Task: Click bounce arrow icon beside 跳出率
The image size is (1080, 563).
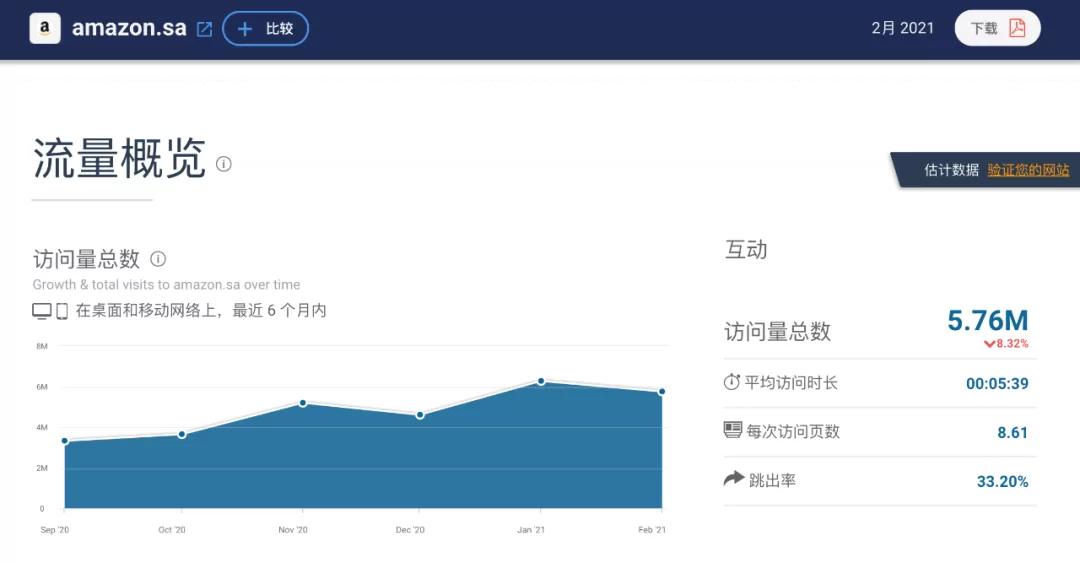Action: click(x=734, y=478)
